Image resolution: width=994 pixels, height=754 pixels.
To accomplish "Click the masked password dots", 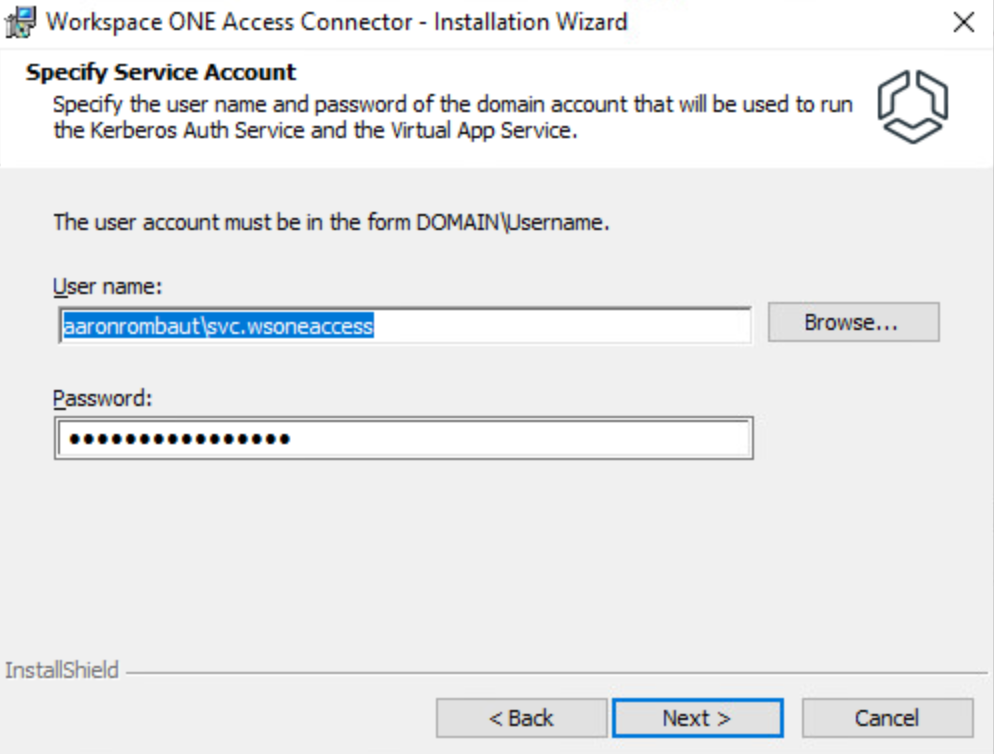I will tap(175, 439).
